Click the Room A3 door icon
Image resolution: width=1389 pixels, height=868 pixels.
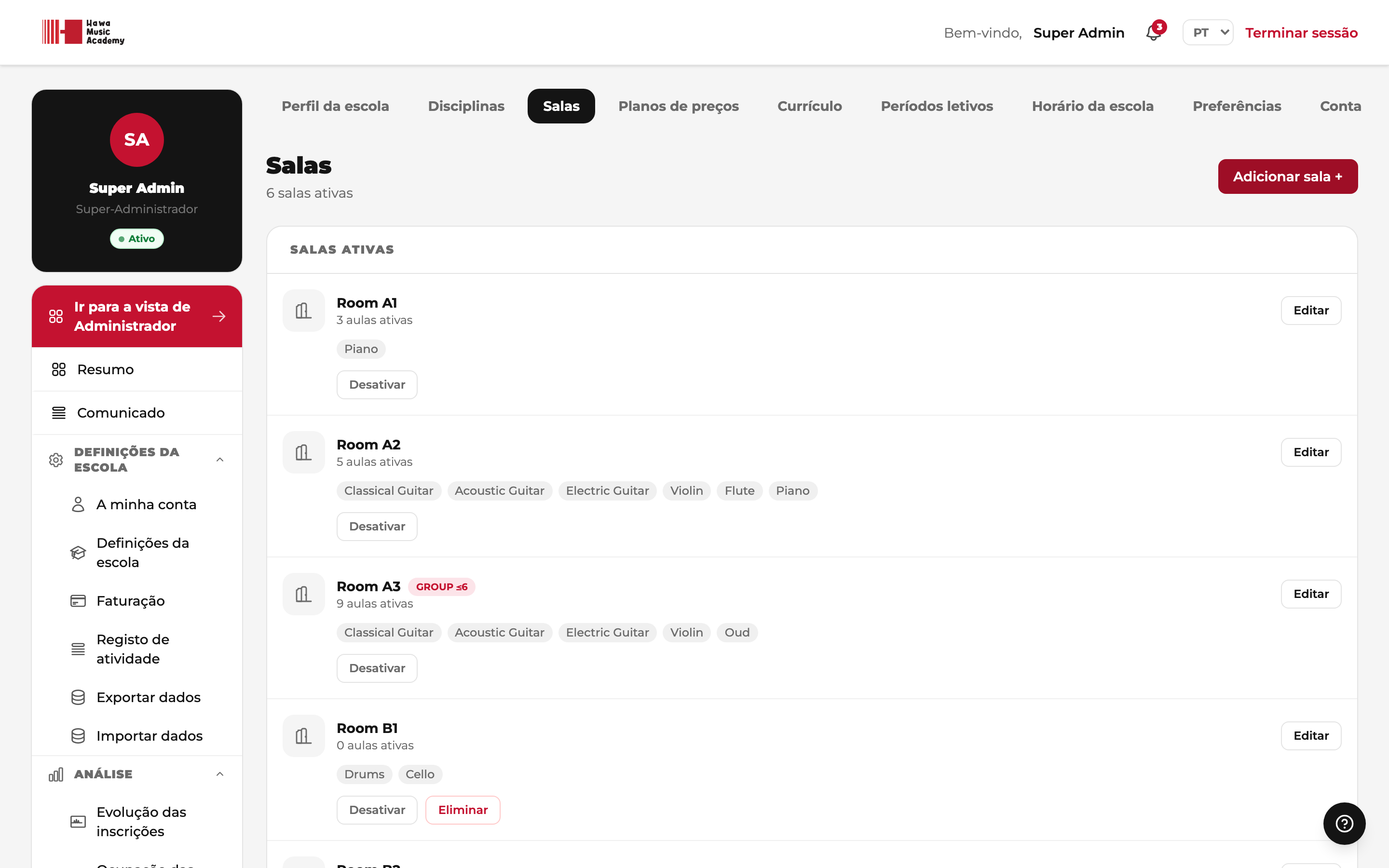304,594
